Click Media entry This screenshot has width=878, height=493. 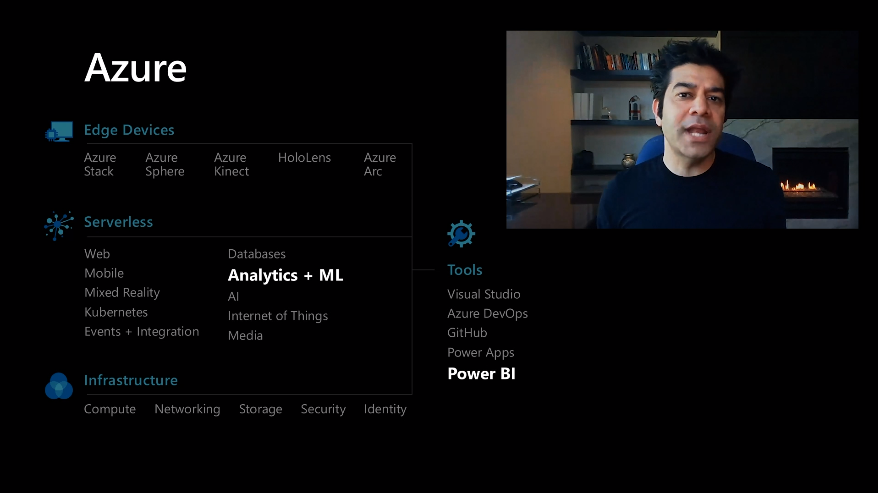click(245, 336)
